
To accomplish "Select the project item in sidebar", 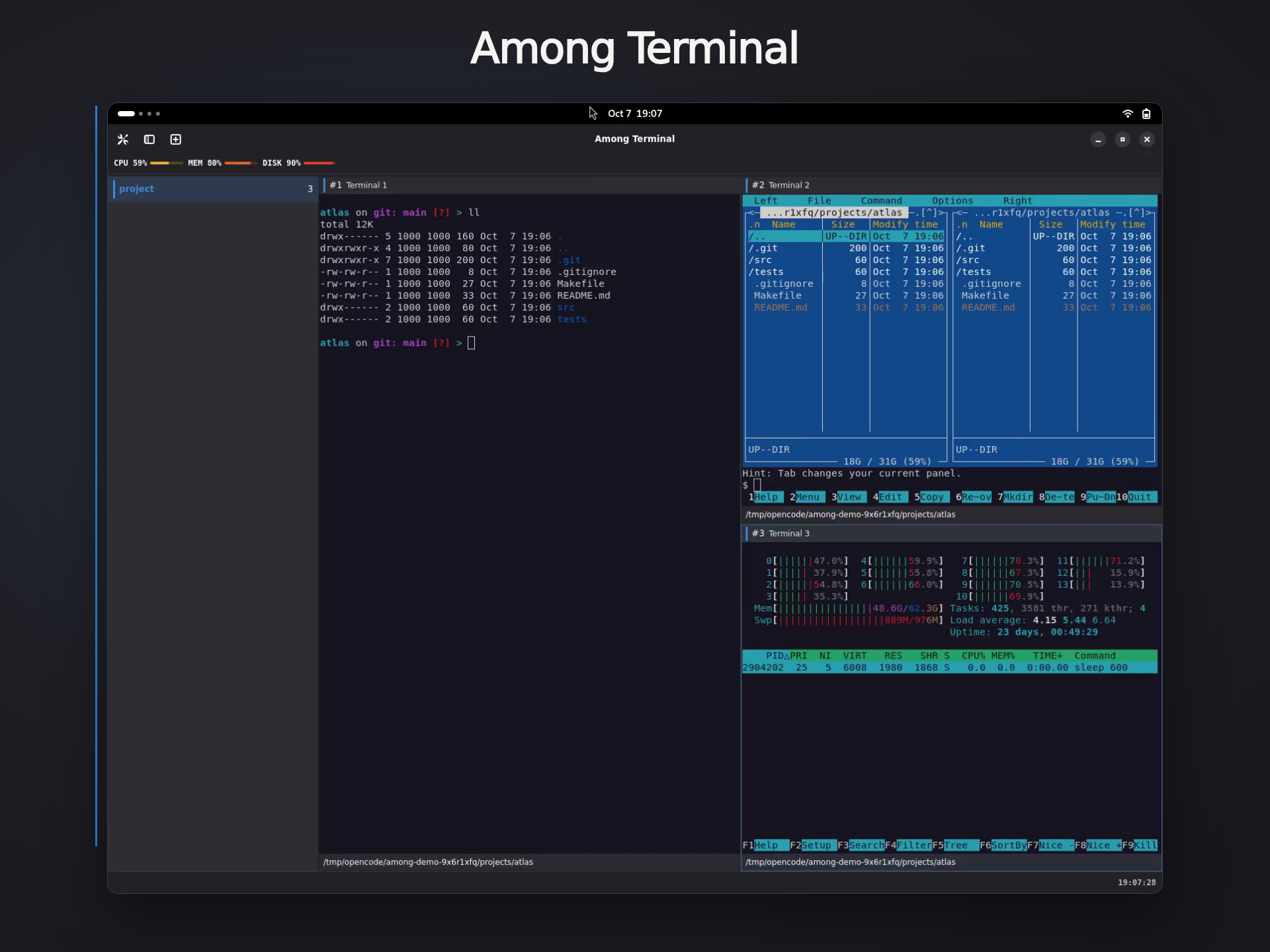I will point(213,189).
